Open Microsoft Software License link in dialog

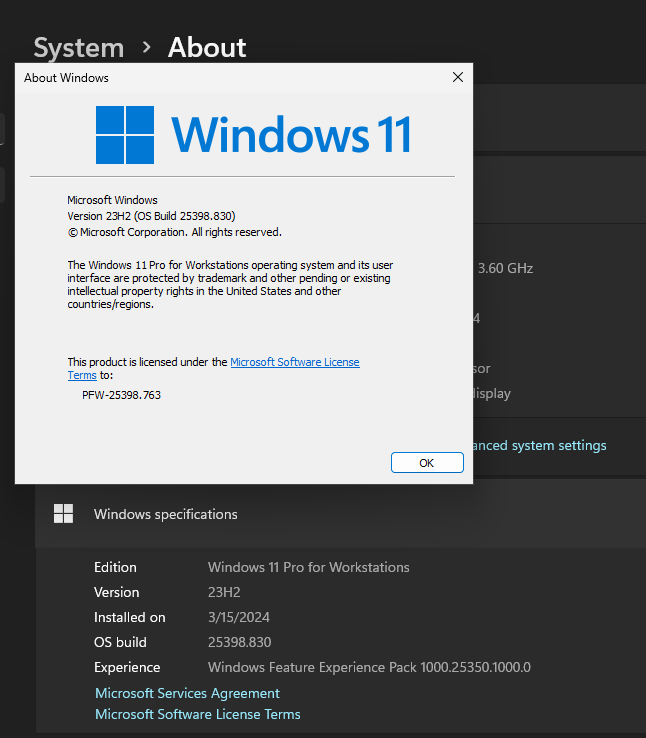tap(295, 362)
